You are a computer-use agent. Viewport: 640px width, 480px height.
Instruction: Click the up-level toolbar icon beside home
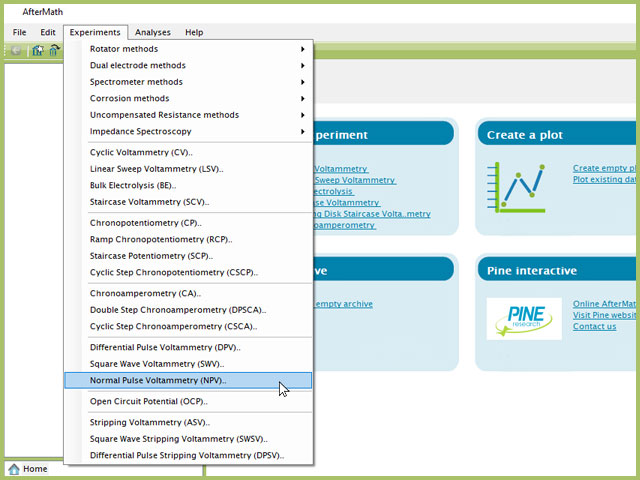[55, 50]
